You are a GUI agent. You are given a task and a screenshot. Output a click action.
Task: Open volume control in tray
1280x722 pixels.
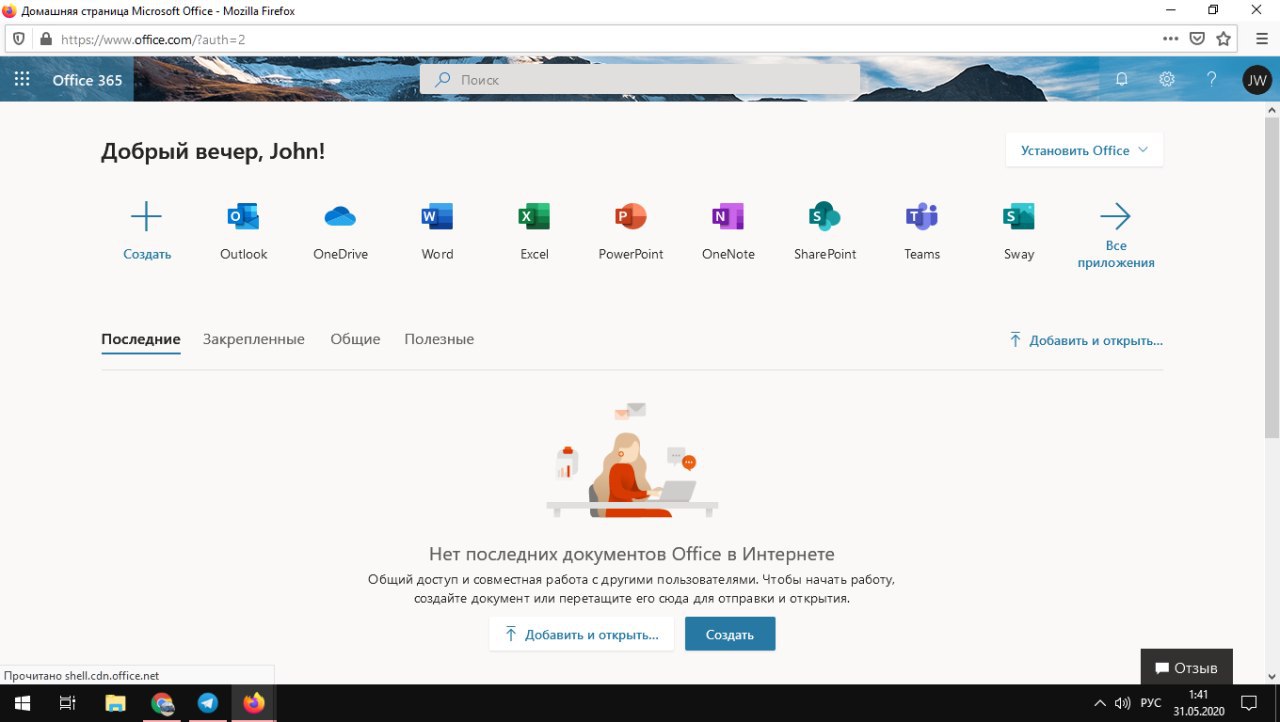[1122, 703]
